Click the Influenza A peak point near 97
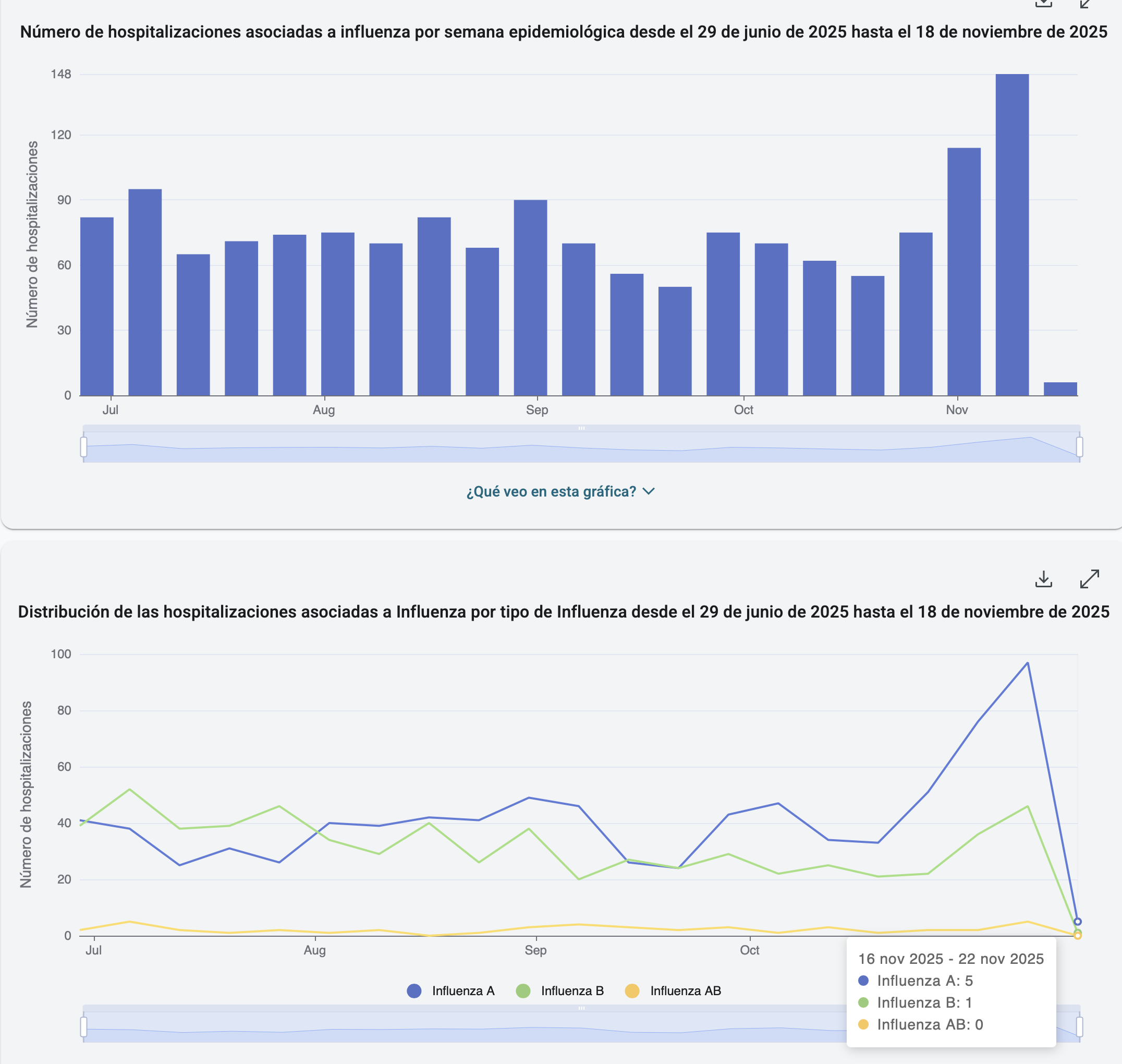 point(1027,663)
